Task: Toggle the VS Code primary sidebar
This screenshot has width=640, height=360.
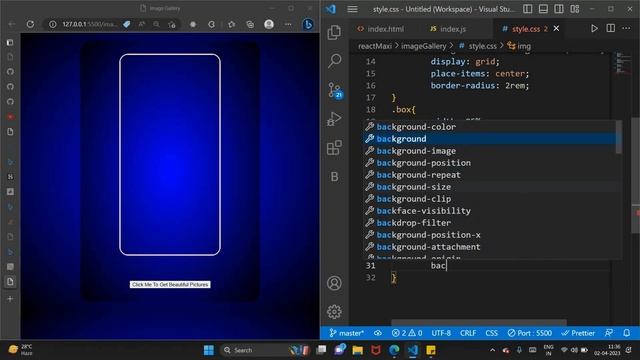Action: (x=527, y=9)
